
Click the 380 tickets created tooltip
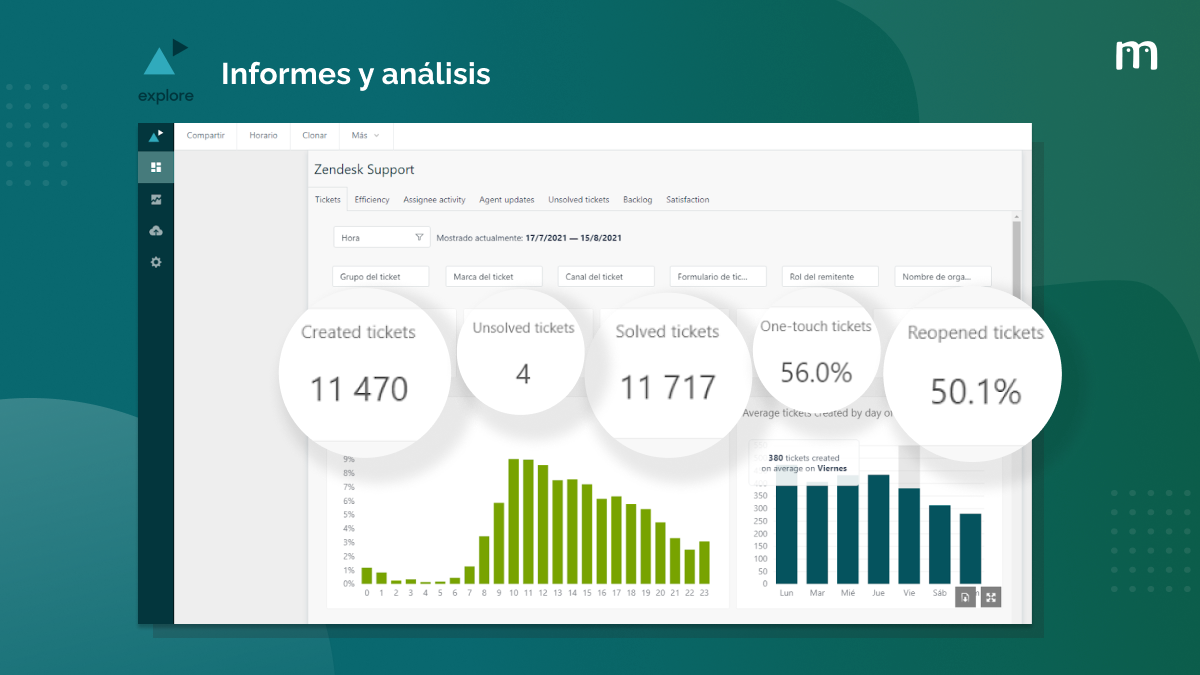click(x=803, y=463)
